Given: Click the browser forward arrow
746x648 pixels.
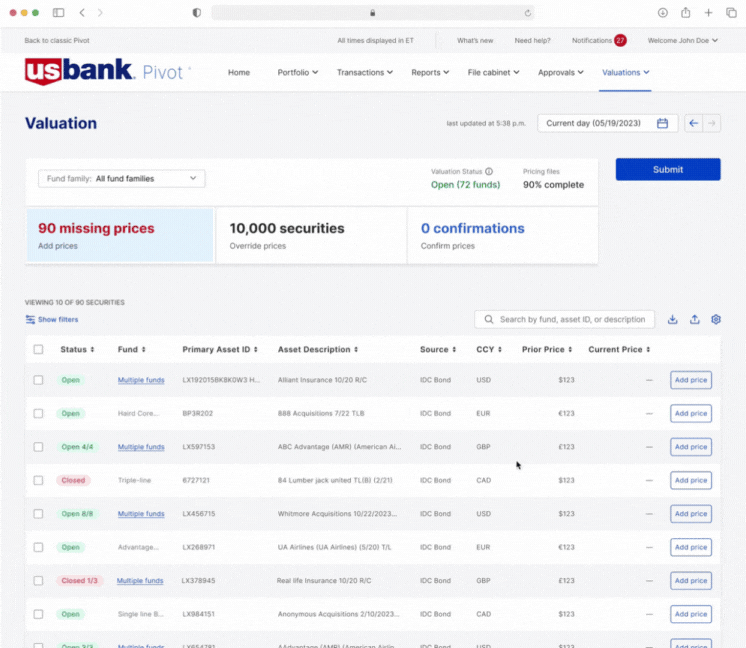Looking at the screenshot, I should [x=100, y=13].
